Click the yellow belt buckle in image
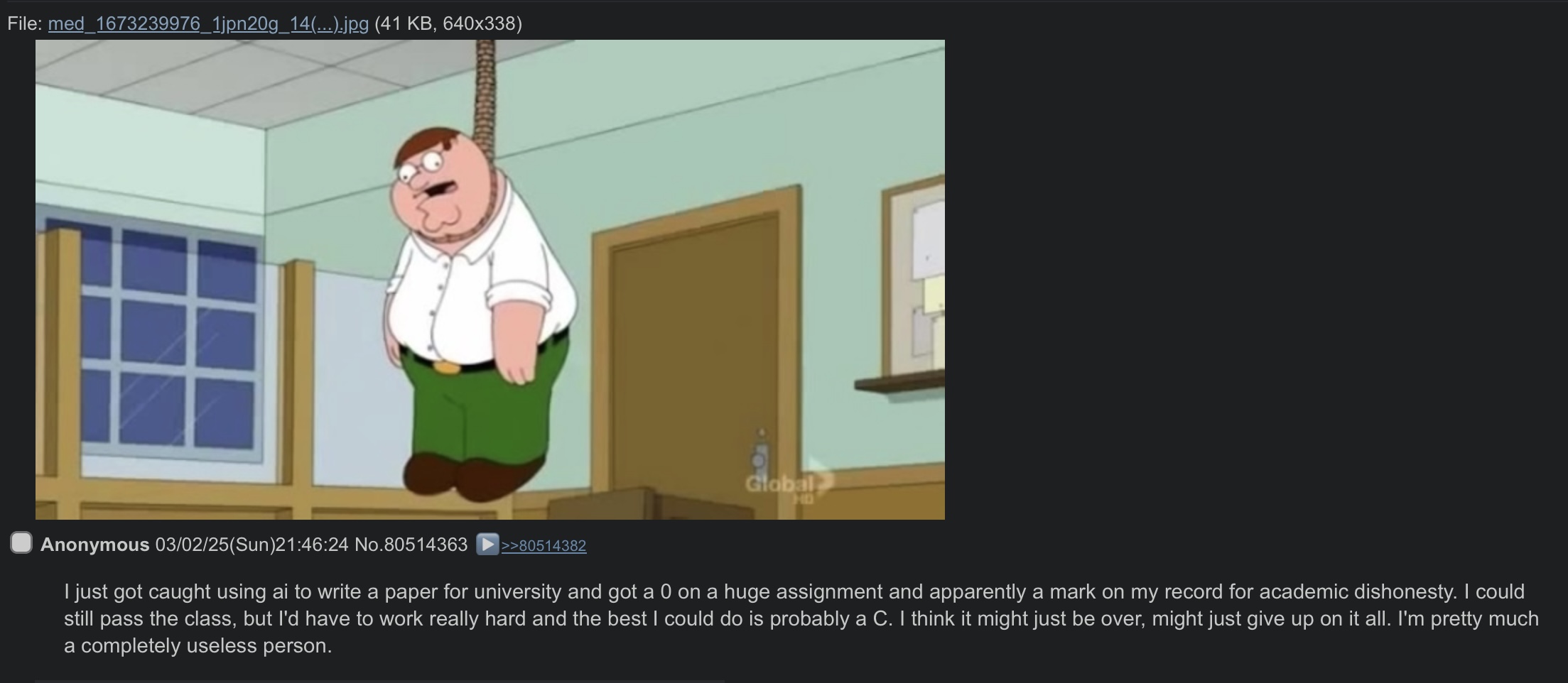1568x683 pixels. click(x=446, y=367)
